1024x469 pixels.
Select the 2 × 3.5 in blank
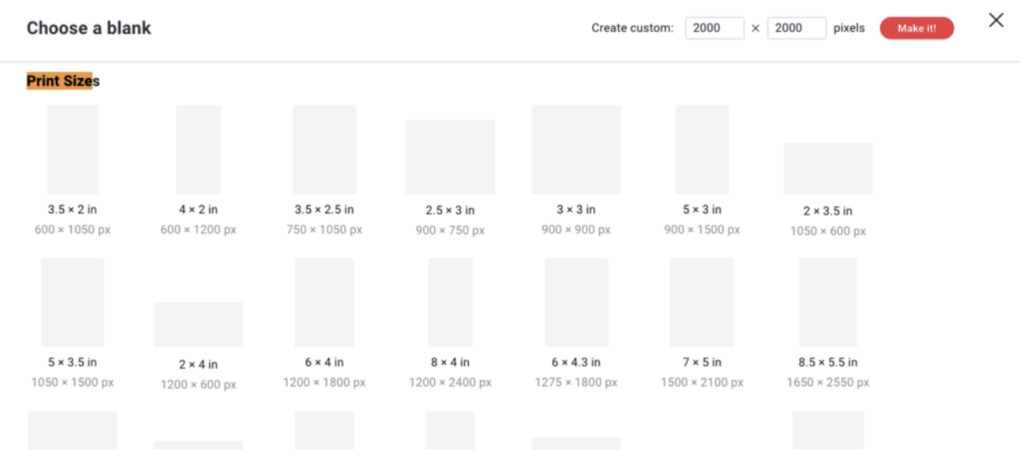[828, 168]
